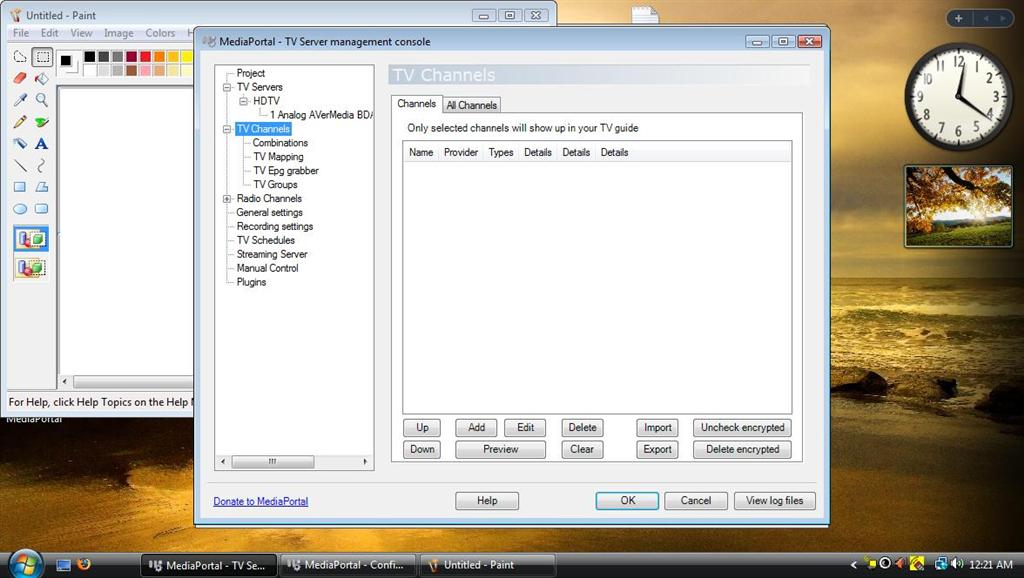Select the Rounded Rectangle tool in Paint
Screen dimensions: 1024x578
(42, 209)
